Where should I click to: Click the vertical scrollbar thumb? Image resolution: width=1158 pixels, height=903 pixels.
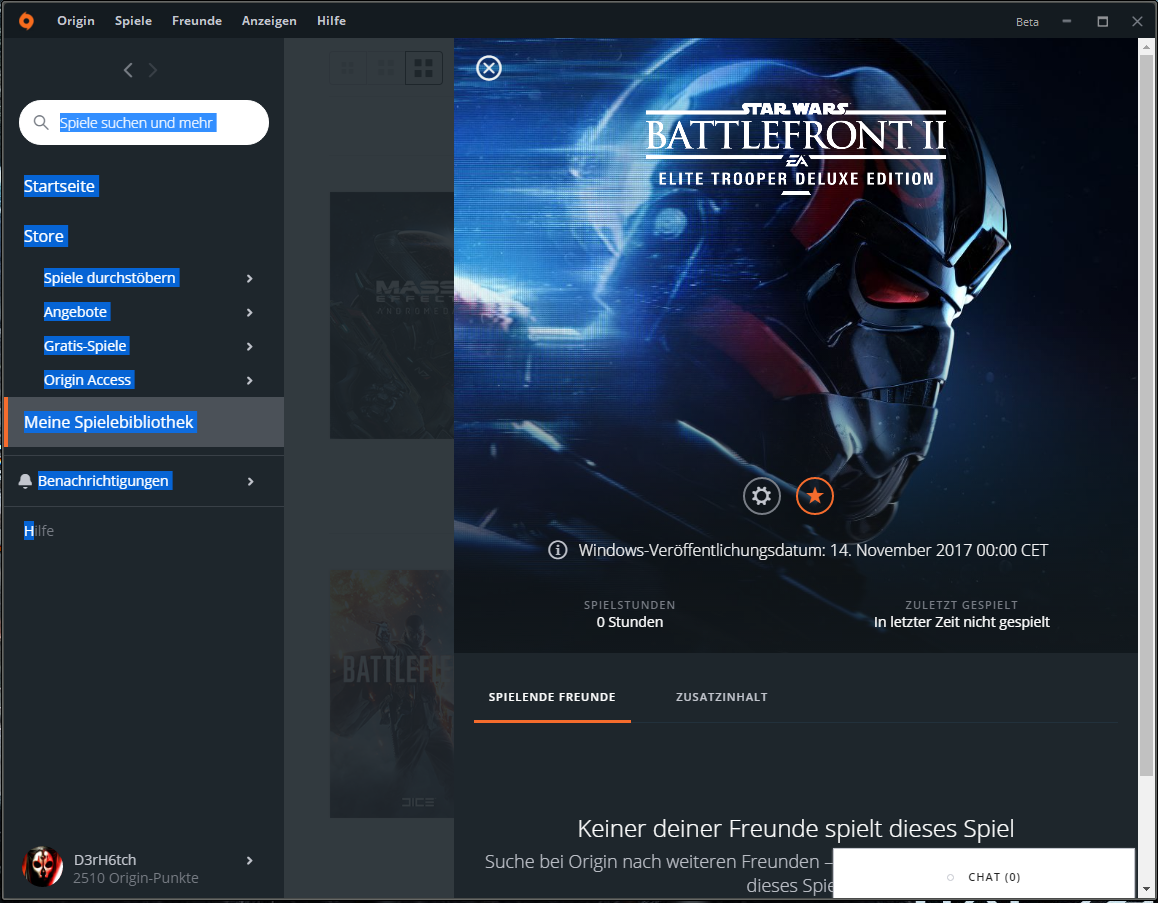point(1146,416)
